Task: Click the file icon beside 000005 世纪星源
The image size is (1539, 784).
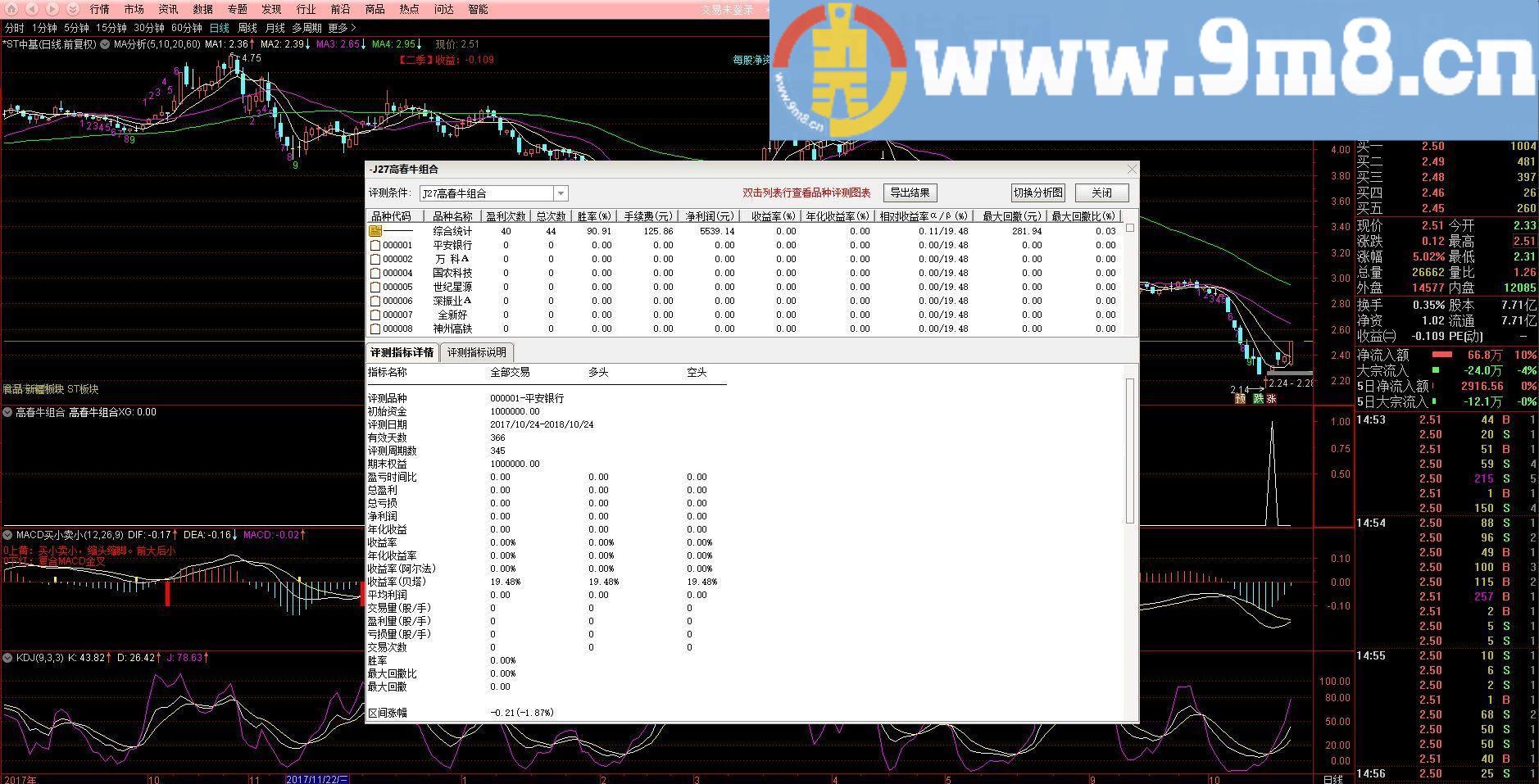Action: [375, 287]
